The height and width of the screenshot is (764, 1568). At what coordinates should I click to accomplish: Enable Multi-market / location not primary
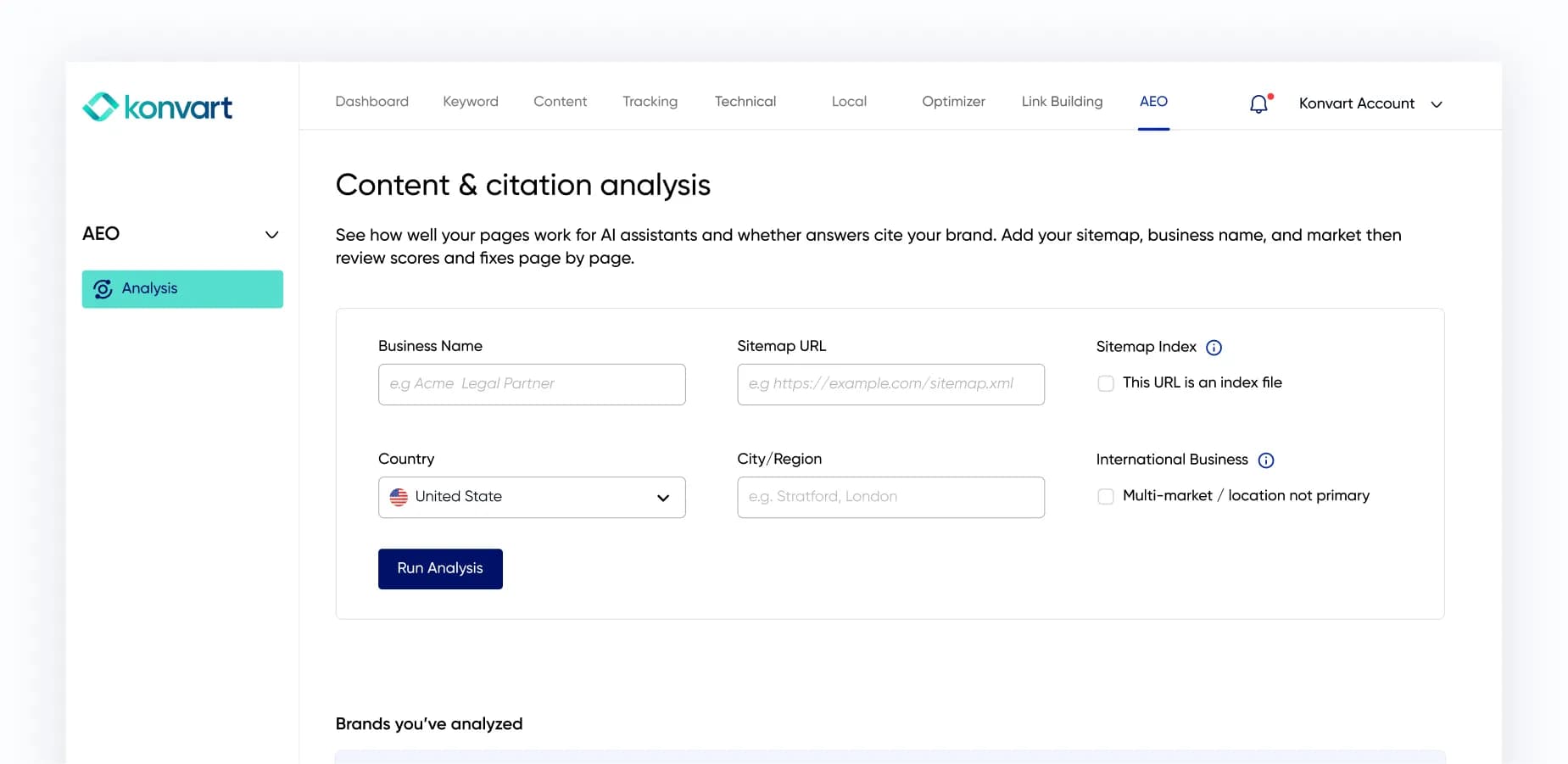pyautogui.click(x=1105, y=496)
